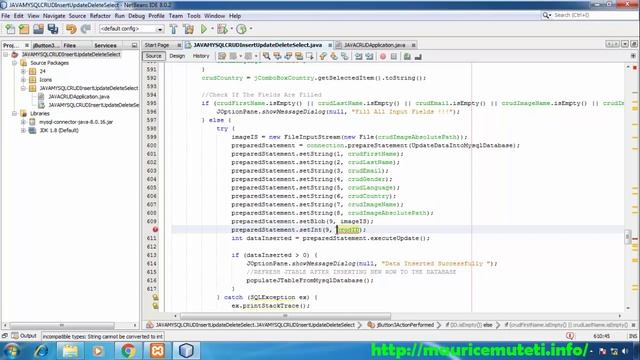
Task: Click the Shift Line Right icon in editor toolbar
Action: tap(369, 56)
